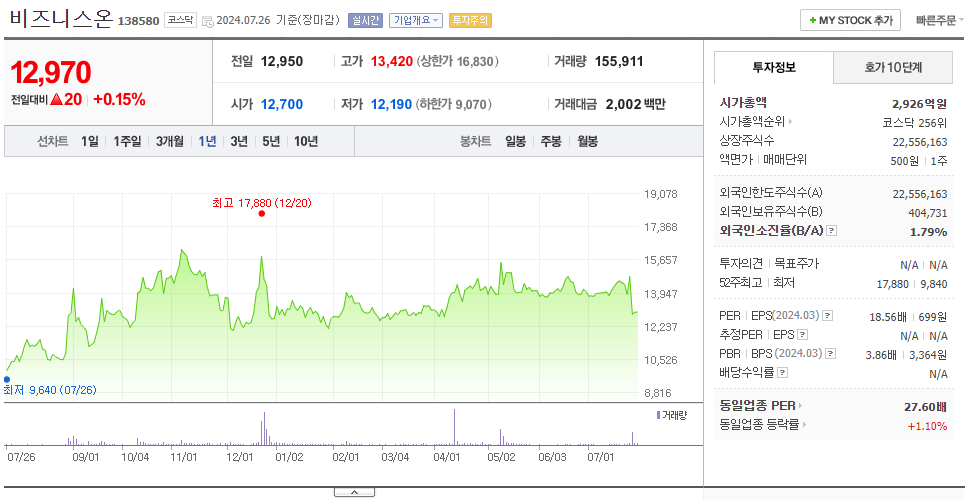The image size is (968, 500).
Task: Click the help icon next to 추정PER EPS
Action: [802, 335]
